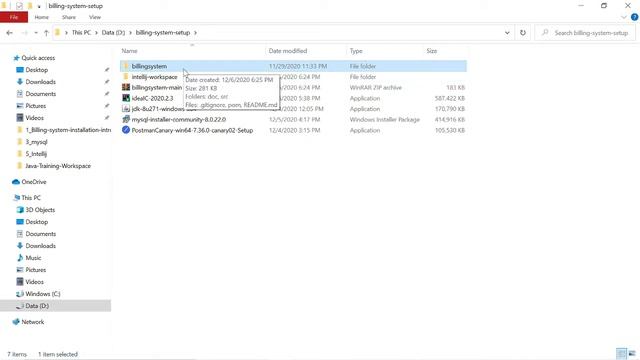This screenshot has width=640, height=360.
Task: Select This PC in navigation pane
Action: pyautogui.click(x=31, y=198)
